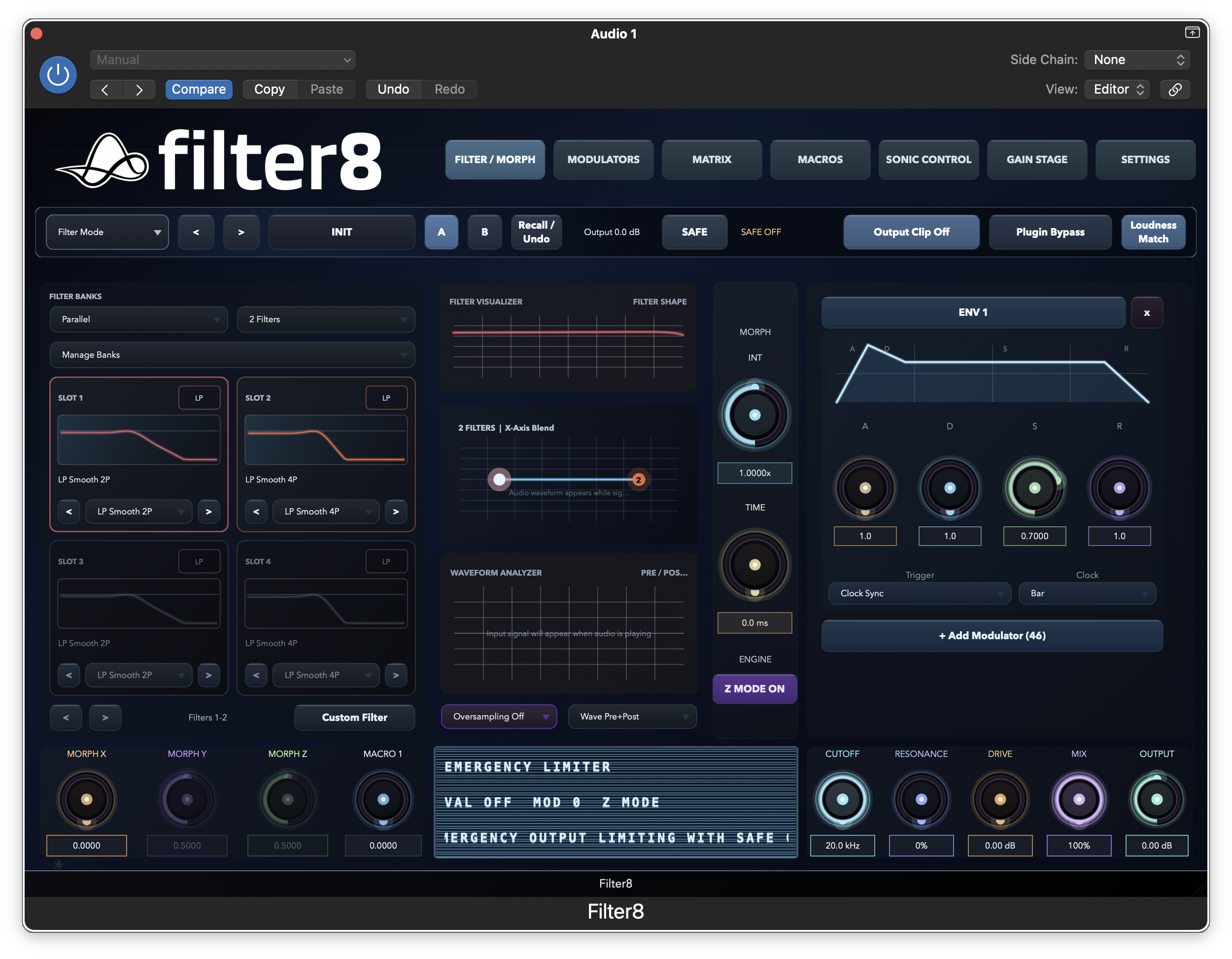Click Slot 4 previous filter arrow
Viewport: 1232px width, 959px height.
coord(256,675)
